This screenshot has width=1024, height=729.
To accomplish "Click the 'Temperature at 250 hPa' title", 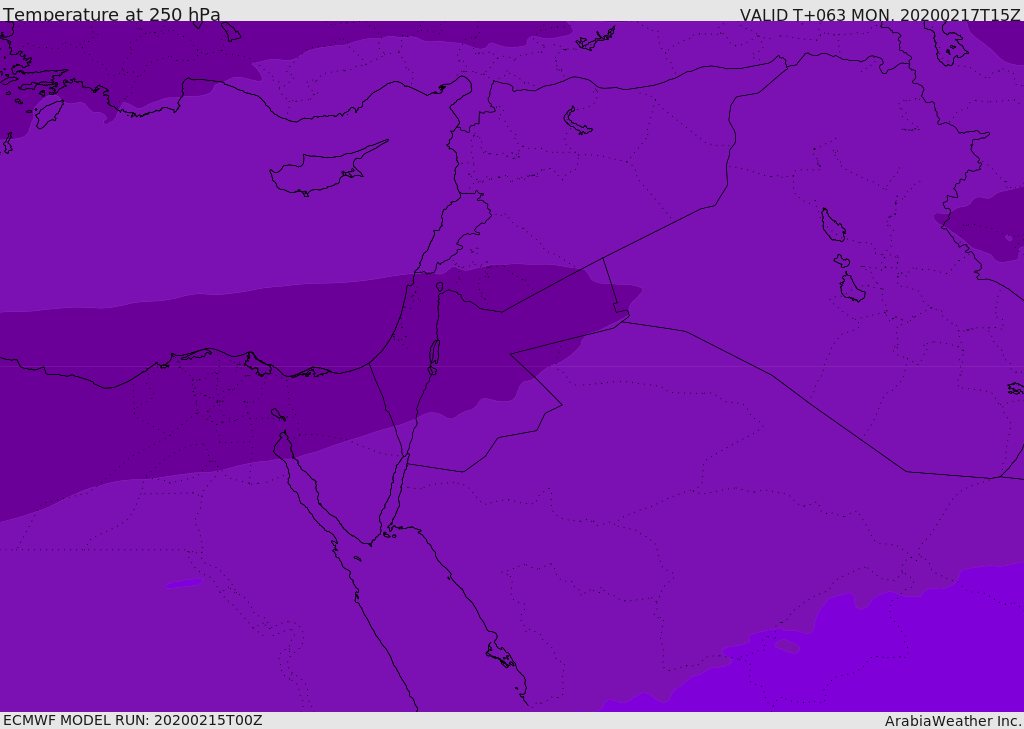I will click(x=112, y=14).
